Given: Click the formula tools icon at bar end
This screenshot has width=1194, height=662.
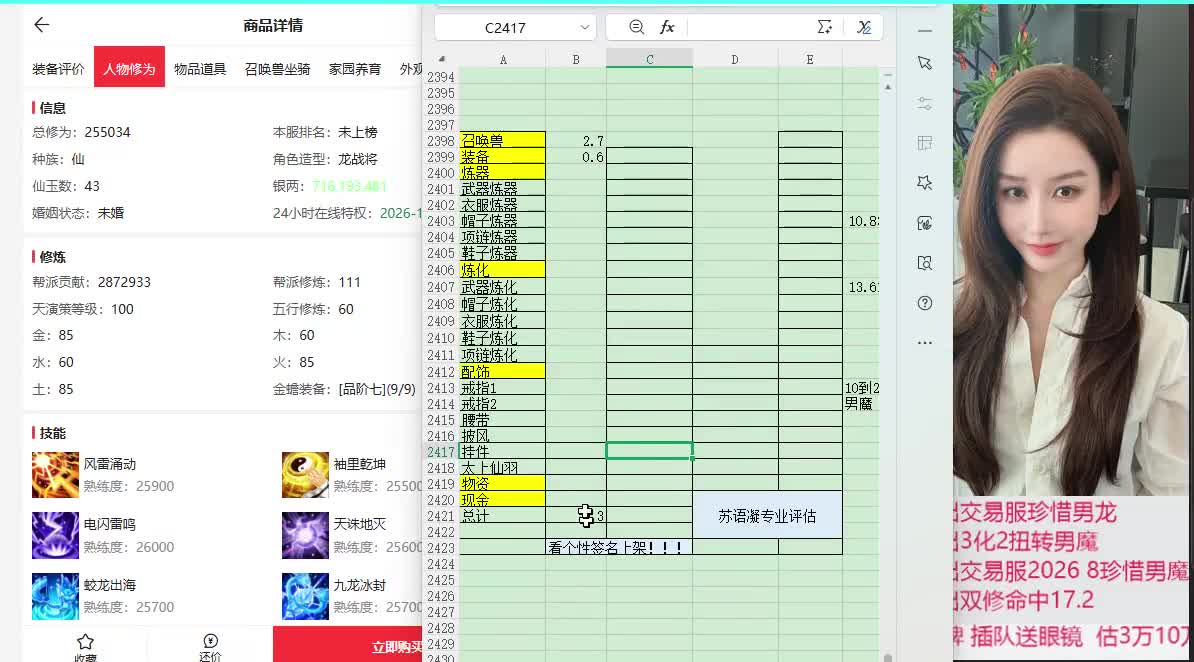Looking at the screenshot, I should tap(864, 27).
